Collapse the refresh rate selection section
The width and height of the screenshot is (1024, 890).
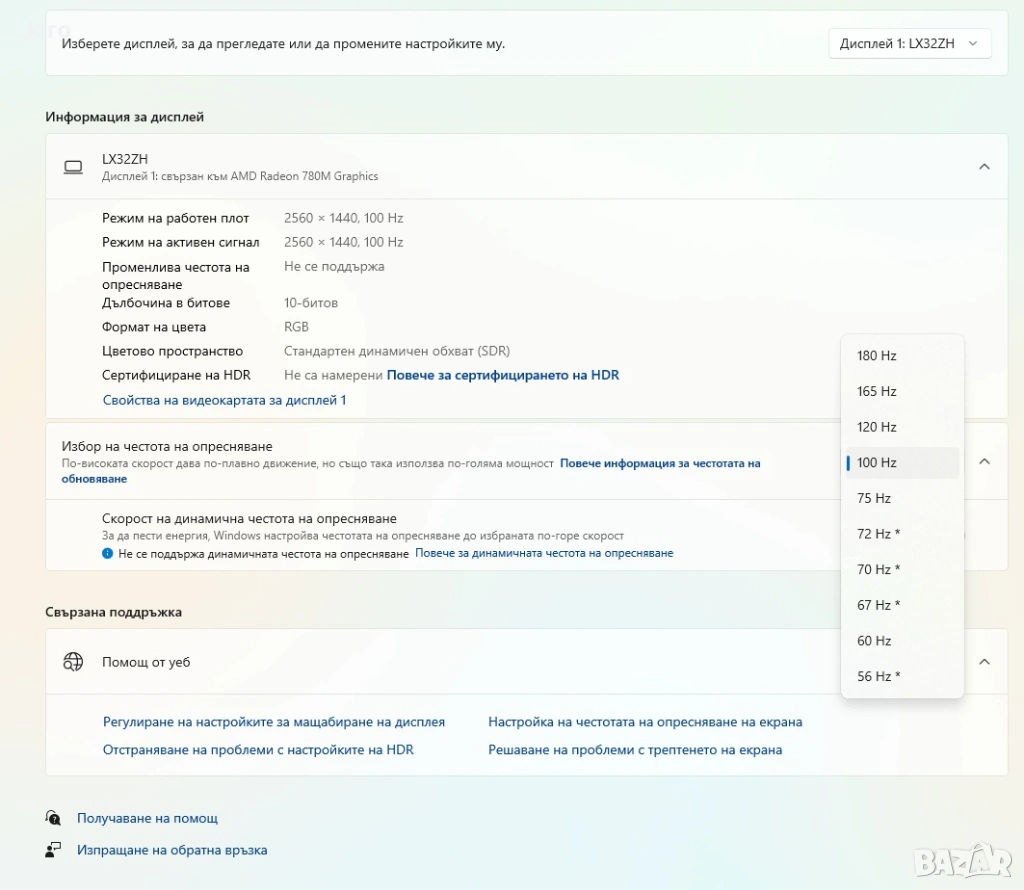(x=984, y=461)
